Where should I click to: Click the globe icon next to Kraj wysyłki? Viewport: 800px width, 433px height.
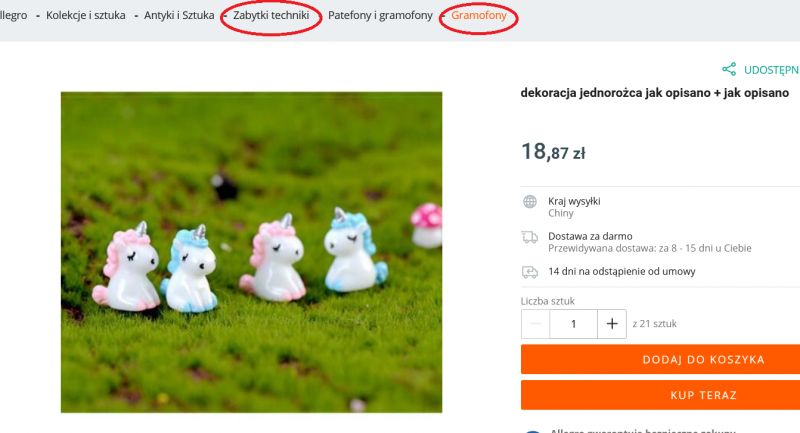530,201
